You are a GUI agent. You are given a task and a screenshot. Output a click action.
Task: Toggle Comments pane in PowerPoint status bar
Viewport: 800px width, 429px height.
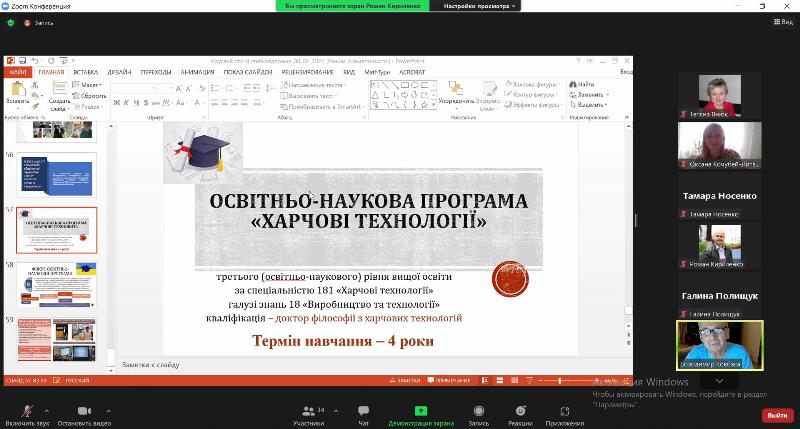[449, 381]
